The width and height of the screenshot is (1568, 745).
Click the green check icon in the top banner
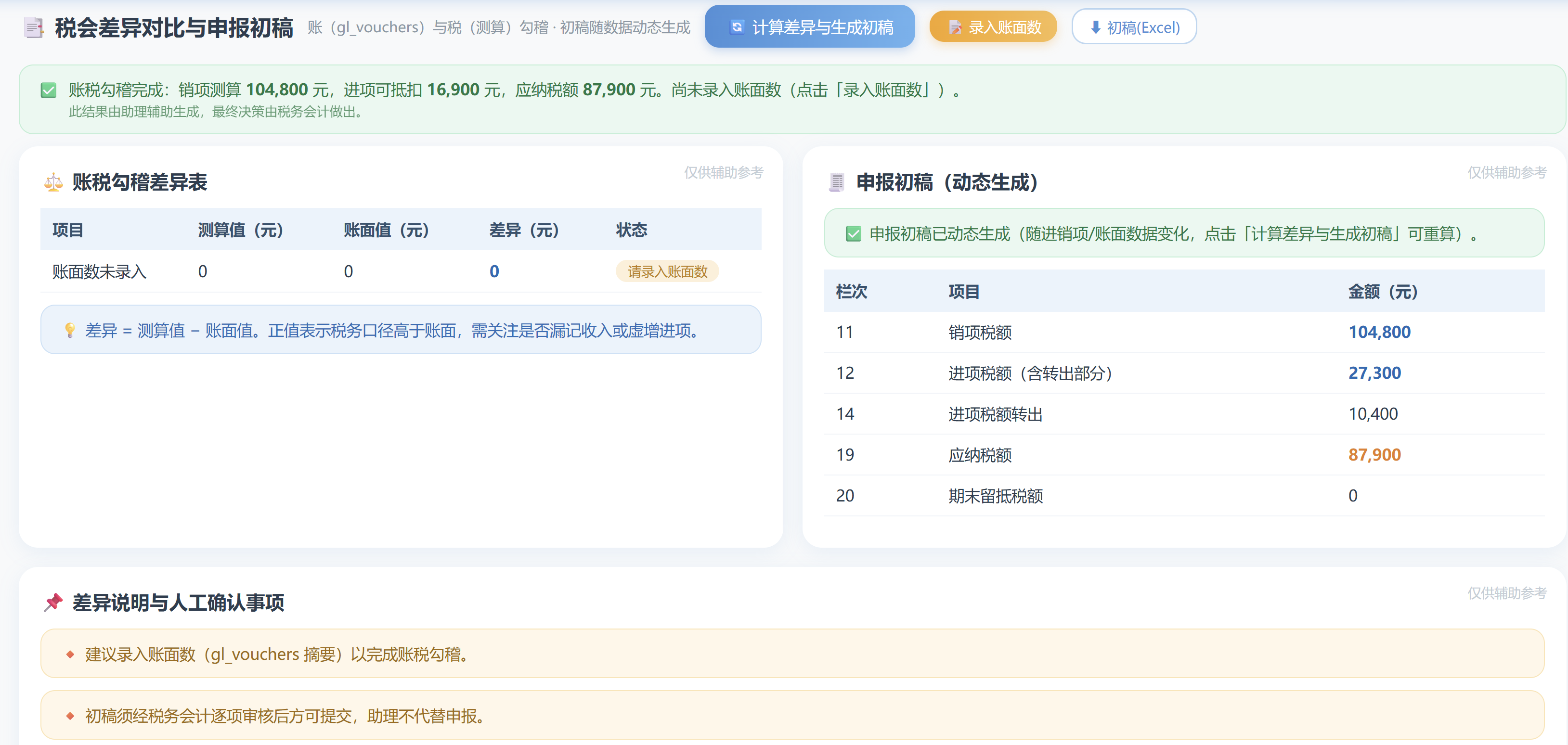[x=48, y=90]
